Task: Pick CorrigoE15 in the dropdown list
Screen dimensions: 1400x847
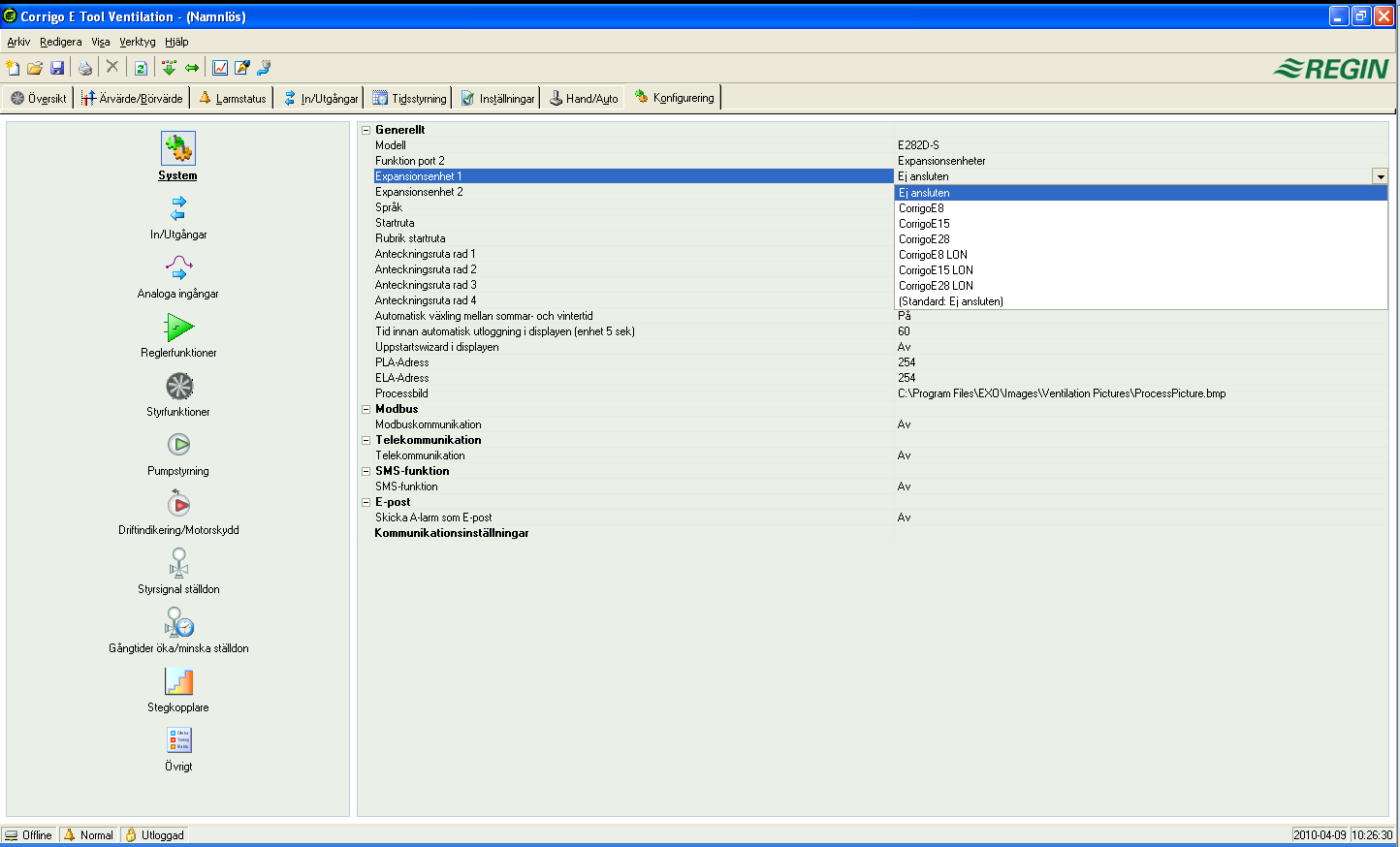Action: (1140, 224)
